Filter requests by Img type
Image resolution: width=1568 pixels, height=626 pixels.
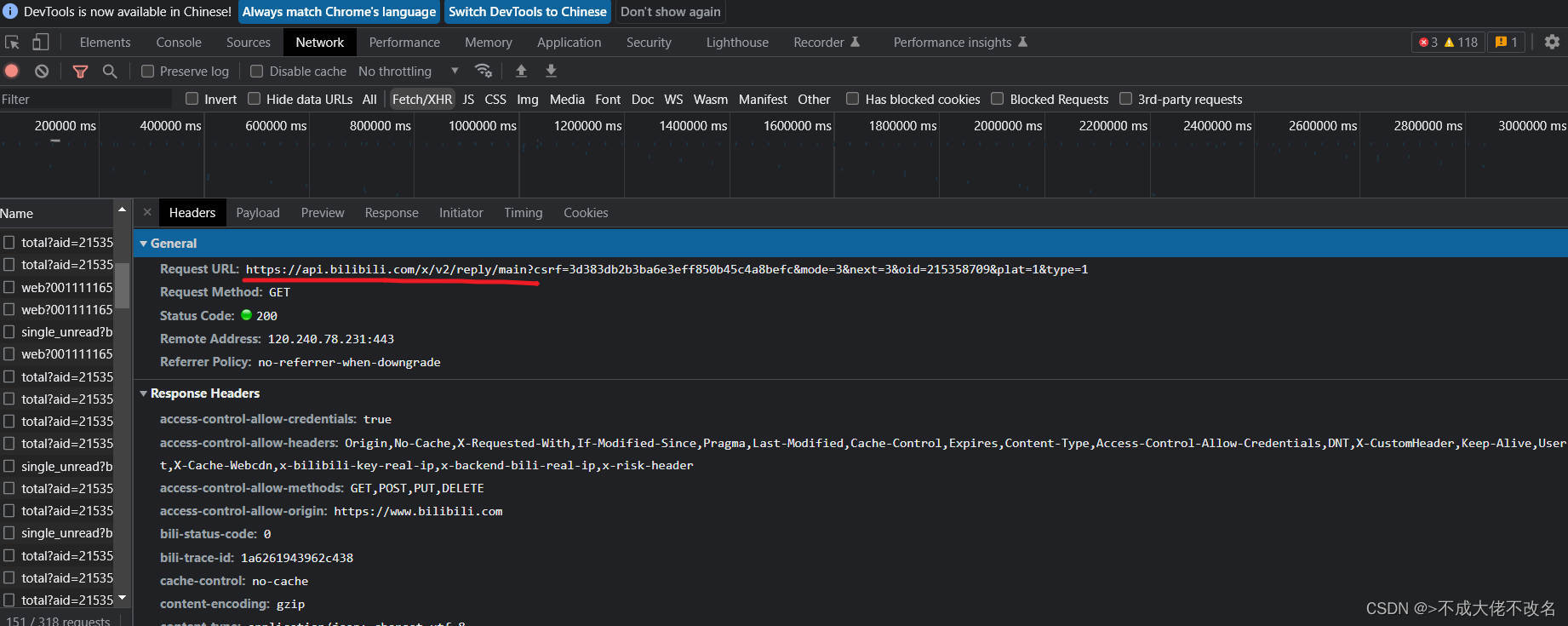pyautogui.click(x=528, y=99)
